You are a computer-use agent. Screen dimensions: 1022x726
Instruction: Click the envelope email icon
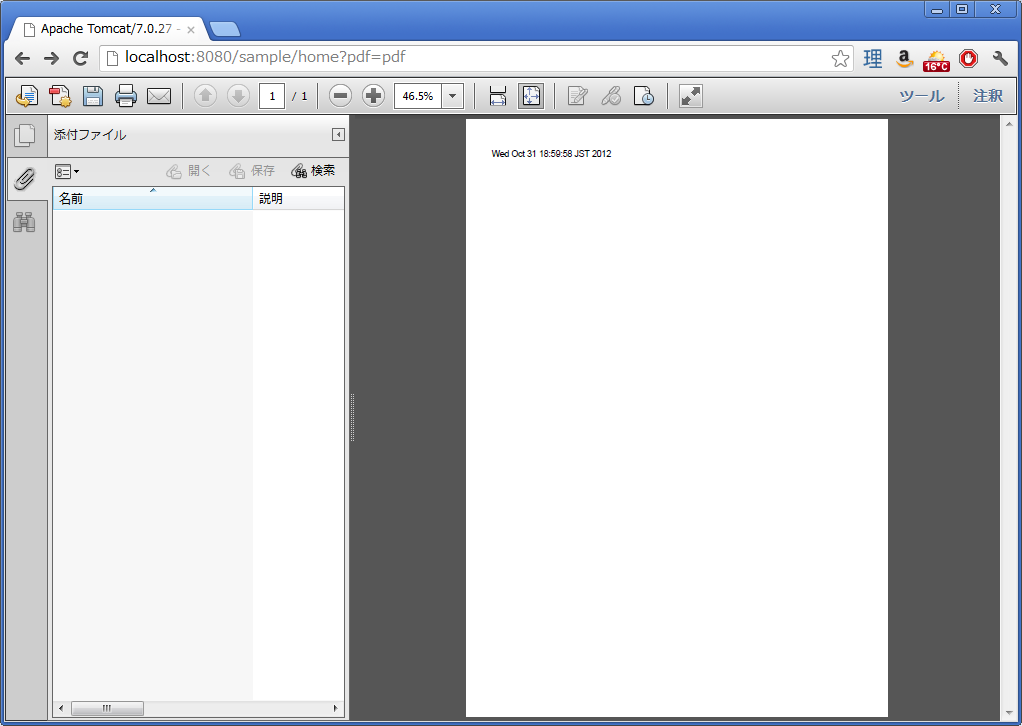point(159,96)
